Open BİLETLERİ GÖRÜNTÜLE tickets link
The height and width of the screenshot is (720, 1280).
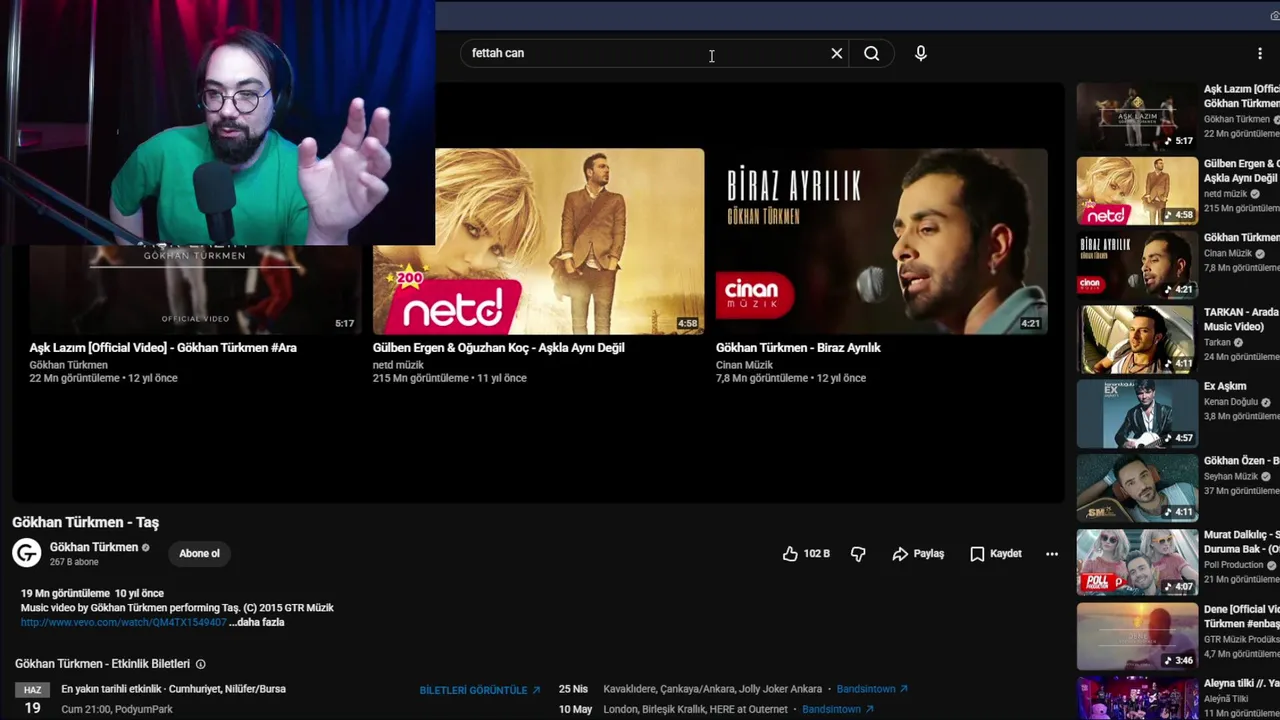click(x=480, y=690)
